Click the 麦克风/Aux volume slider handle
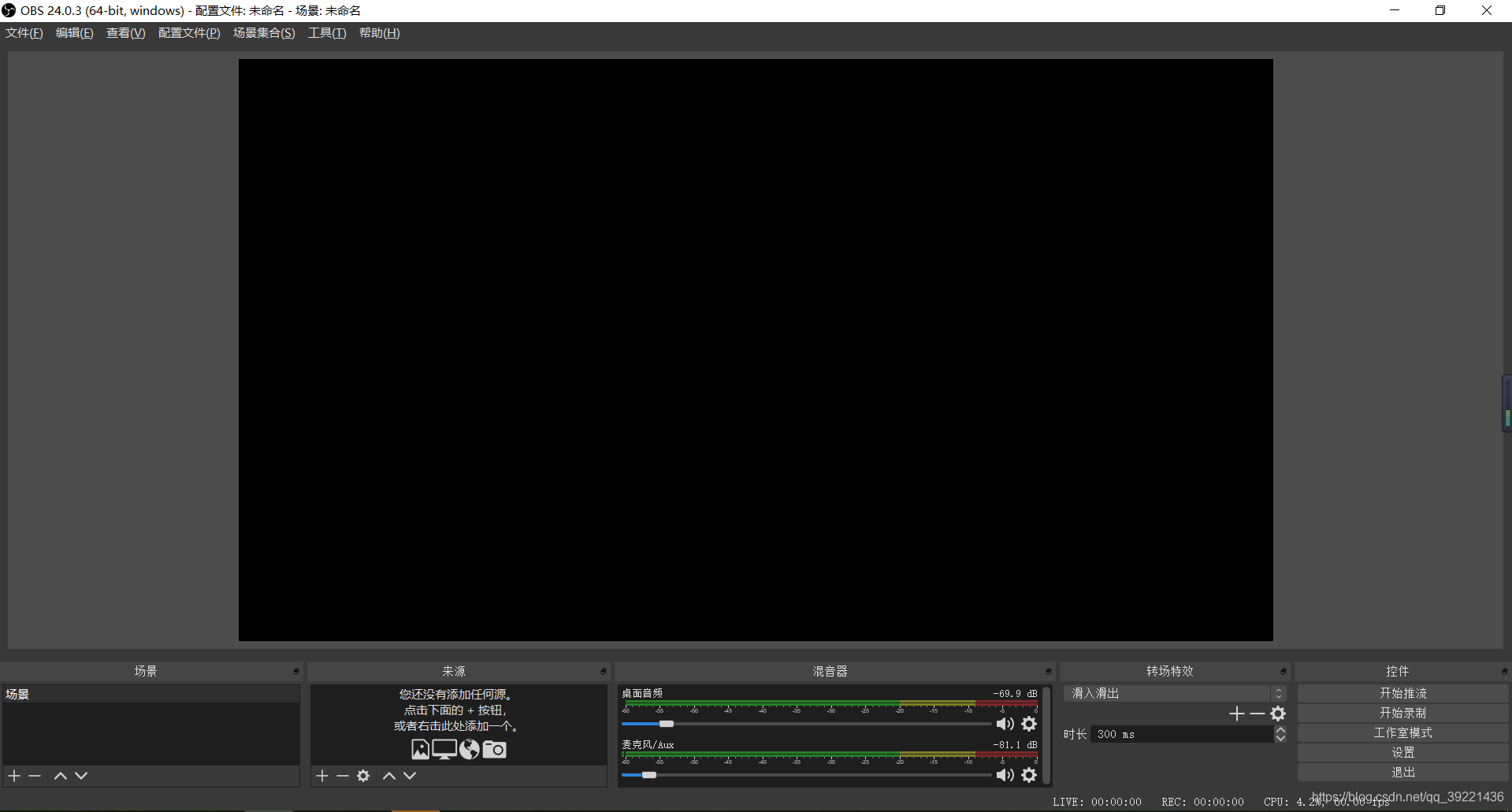Screen dimensions: 1512x812 649,775
